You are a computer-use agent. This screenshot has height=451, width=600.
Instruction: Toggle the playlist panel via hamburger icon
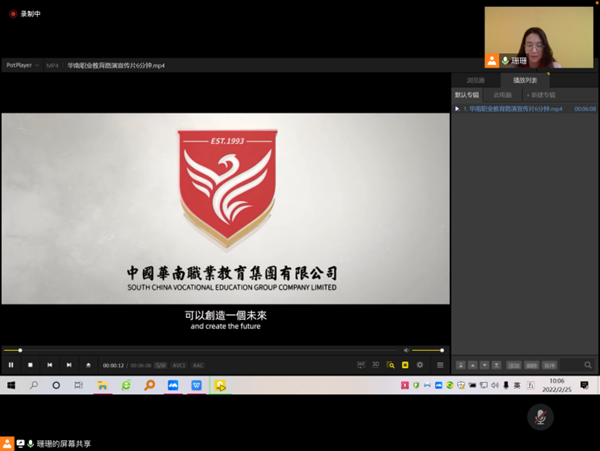pos(439,365)
